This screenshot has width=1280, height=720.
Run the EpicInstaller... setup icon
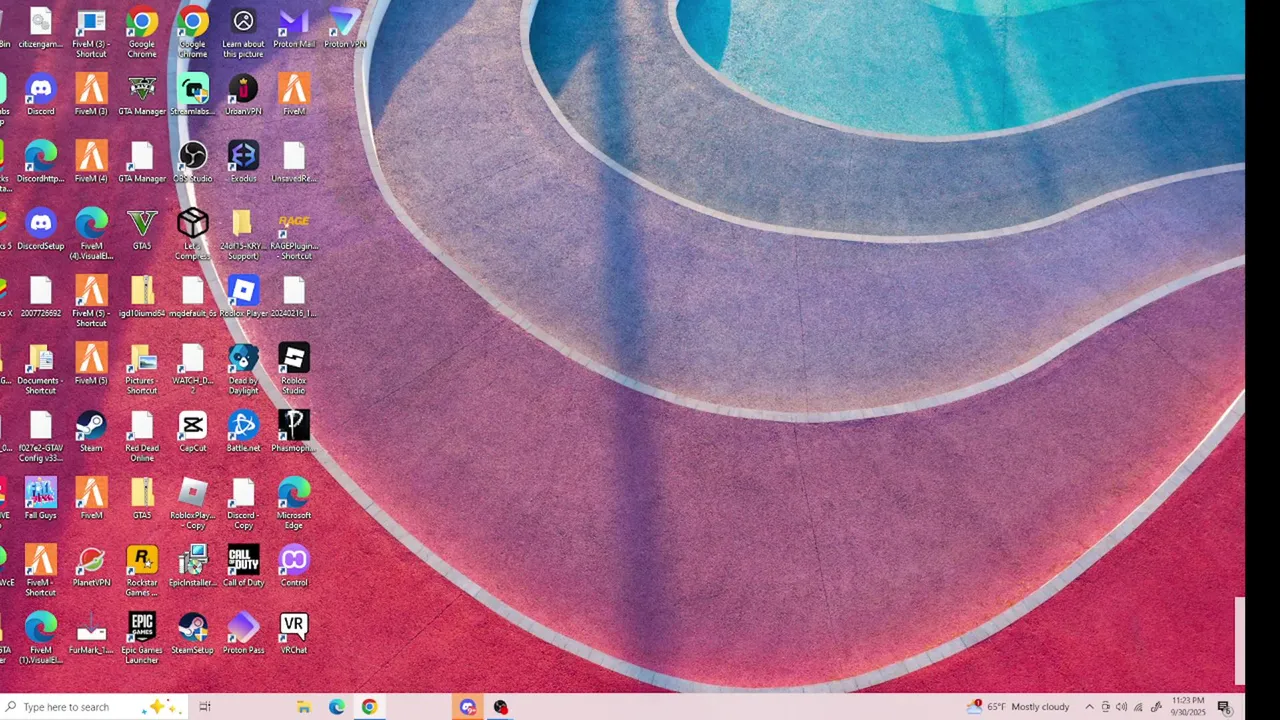tap(193, 565)
